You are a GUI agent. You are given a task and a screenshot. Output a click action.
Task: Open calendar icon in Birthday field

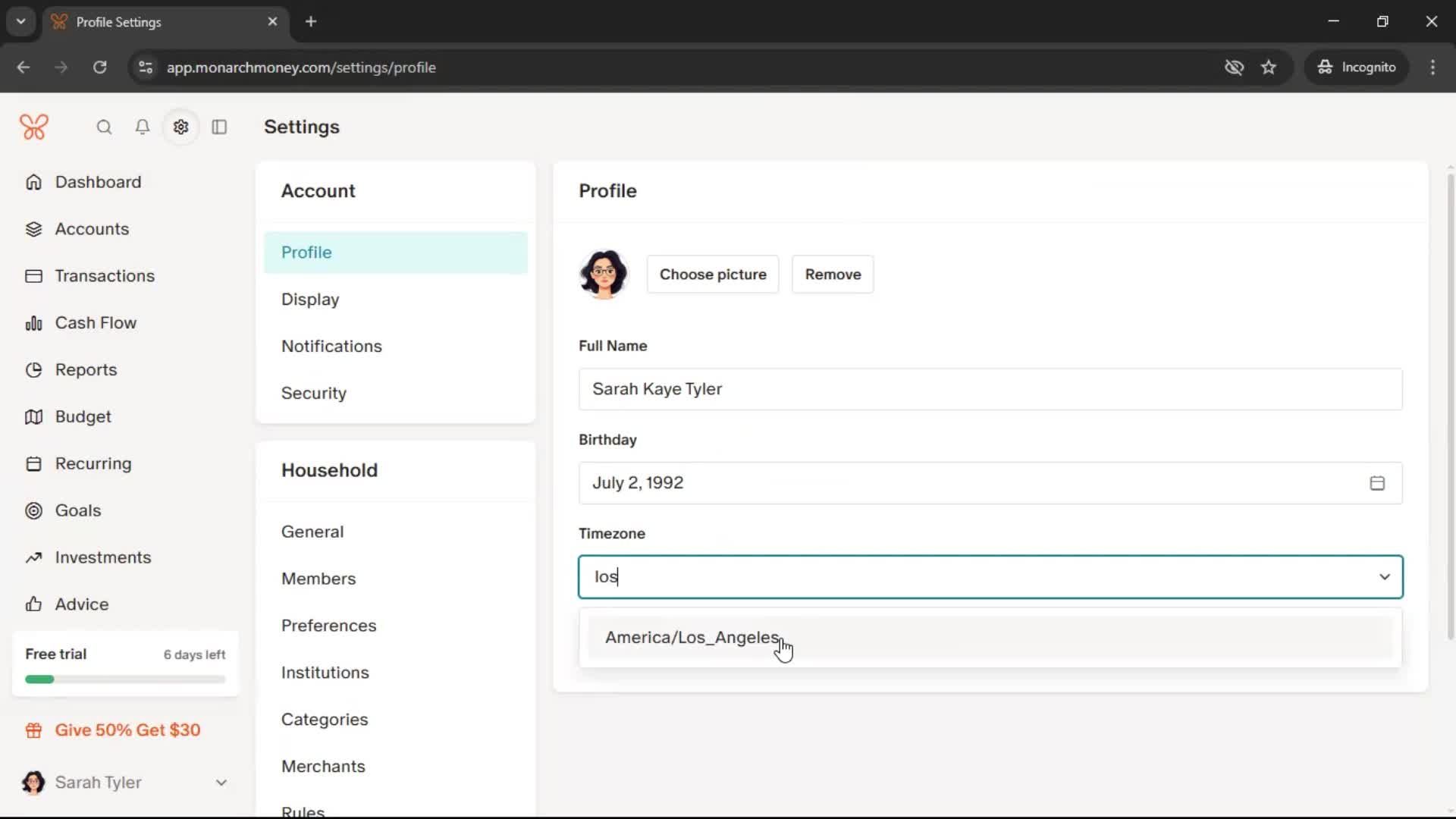pos(1377,483)
